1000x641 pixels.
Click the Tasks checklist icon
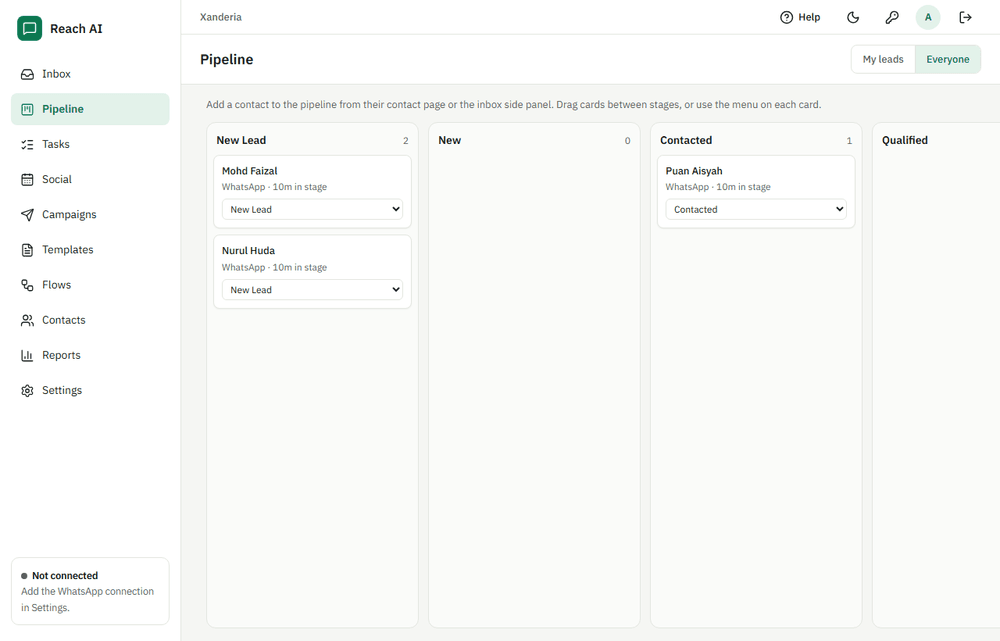(27, 144)
